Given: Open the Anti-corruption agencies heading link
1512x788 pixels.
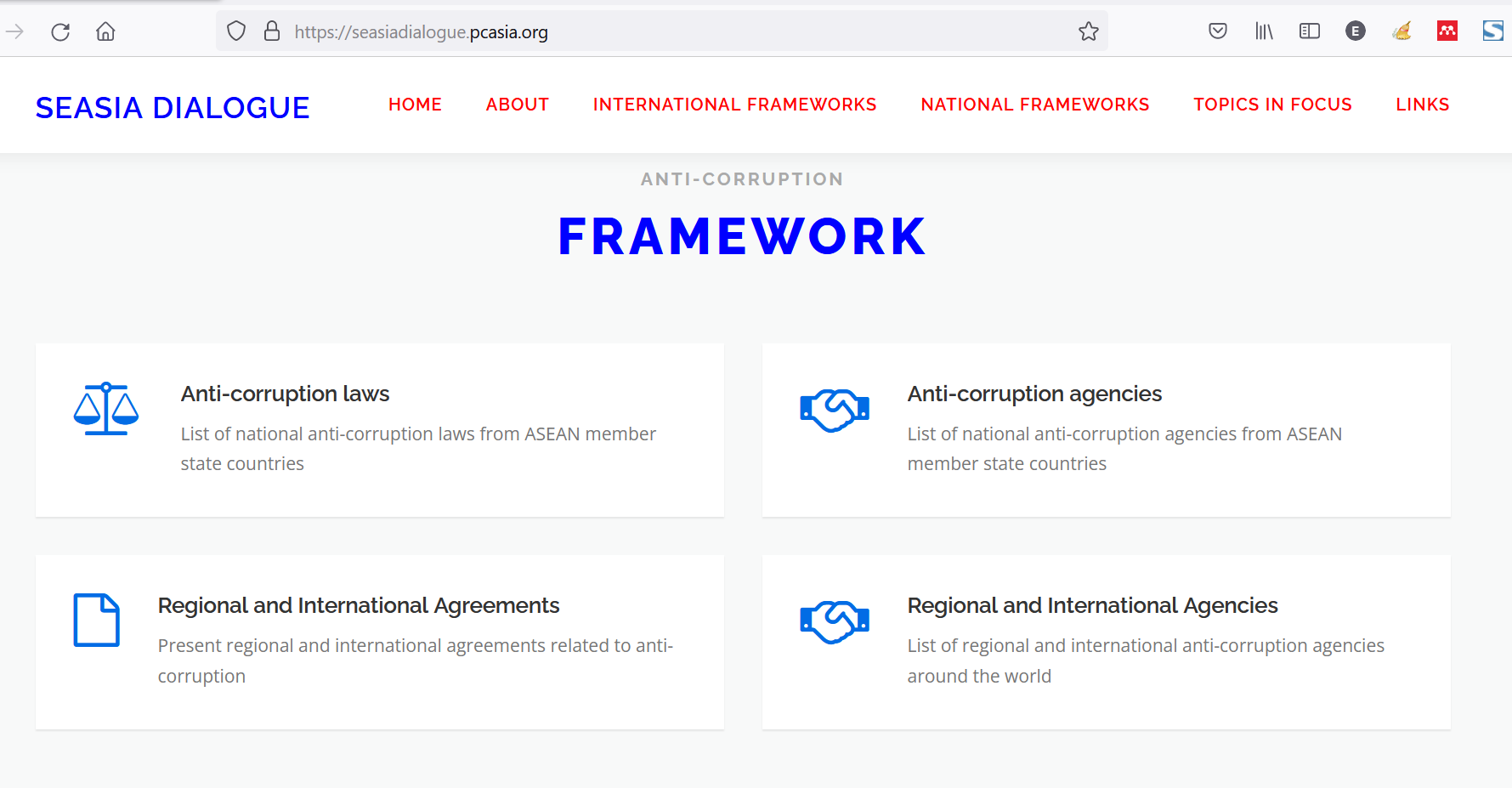Looking at the screenshot, I should pyautogui.click(x=1034, y=394).
